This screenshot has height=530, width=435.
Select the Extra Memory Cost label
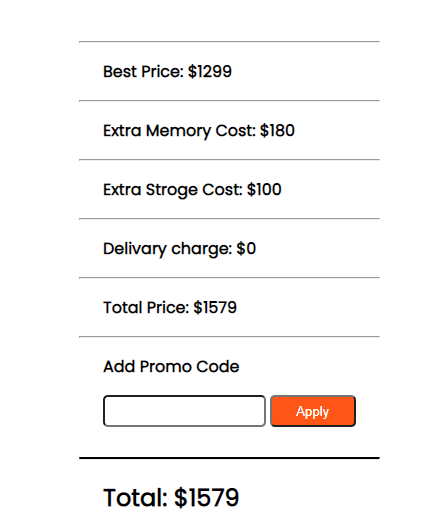point(179,131)
